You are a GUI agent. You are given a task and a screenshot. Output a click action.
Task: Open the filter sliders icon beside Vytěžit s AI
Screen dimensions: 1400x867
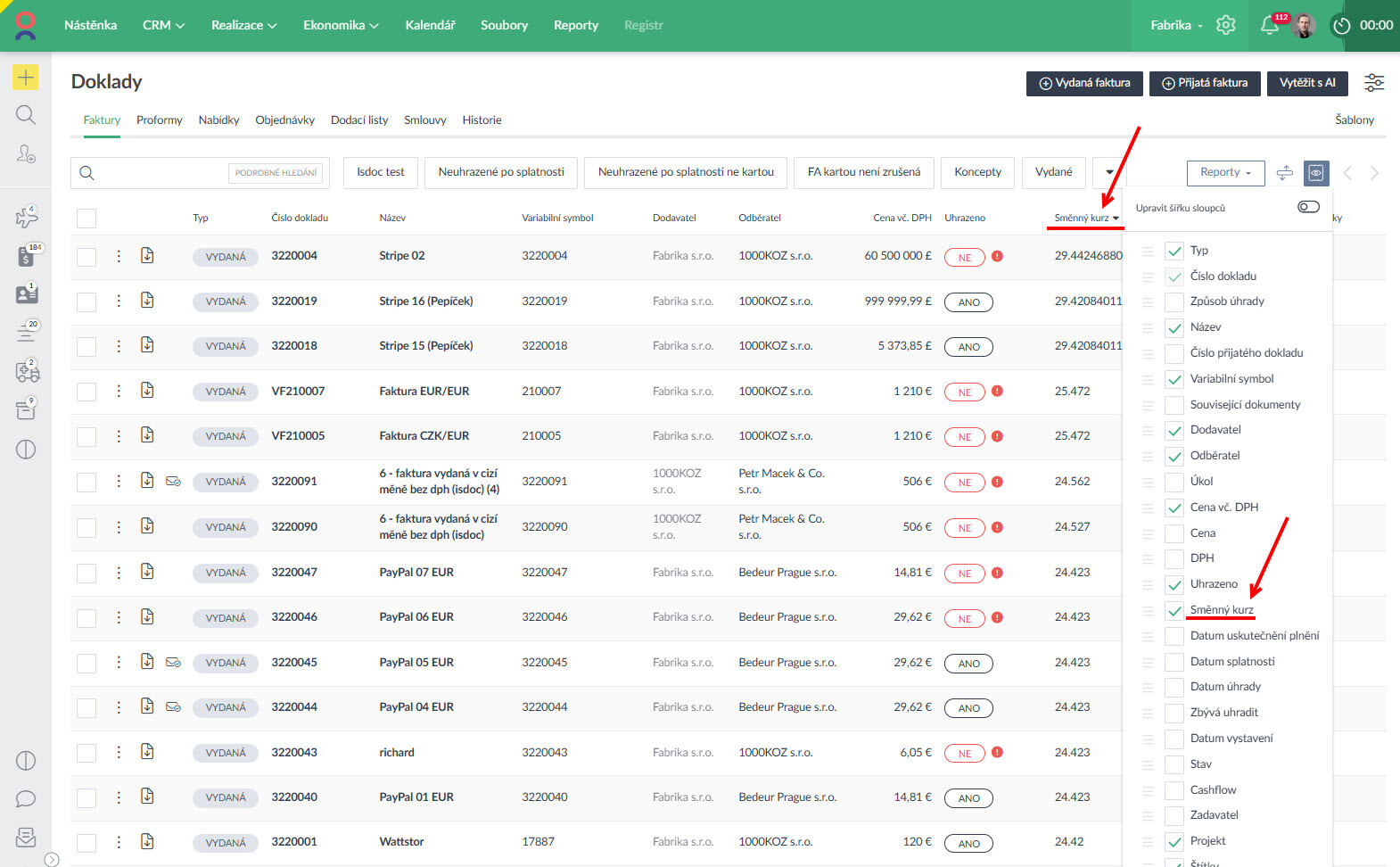pyautogui.click(x=1374, y=83)
